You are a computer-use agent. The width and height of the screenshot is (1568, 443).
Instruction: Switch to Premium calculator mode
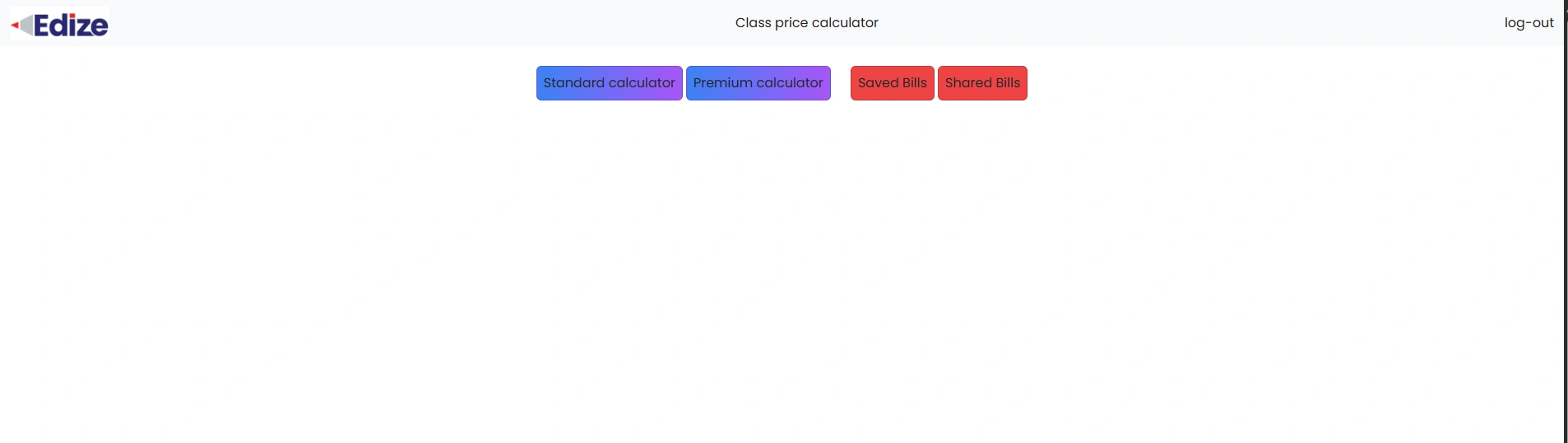tap(758, 83)
